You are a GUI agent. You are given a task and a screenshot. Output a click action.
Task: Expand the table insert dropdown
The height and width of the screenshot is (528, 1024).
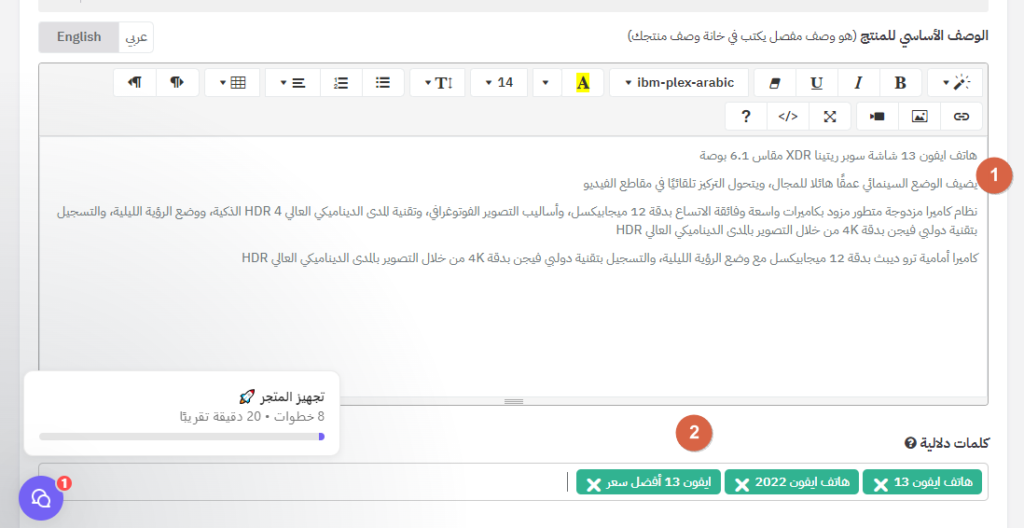tap(232, 83)
